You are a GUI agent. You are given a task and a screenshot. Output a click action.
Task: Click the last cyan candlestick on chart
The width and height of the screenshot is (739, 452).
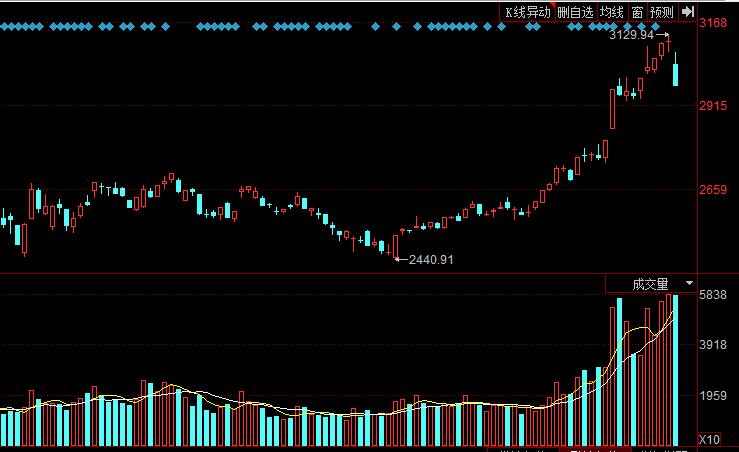click(x=675, y=74)
